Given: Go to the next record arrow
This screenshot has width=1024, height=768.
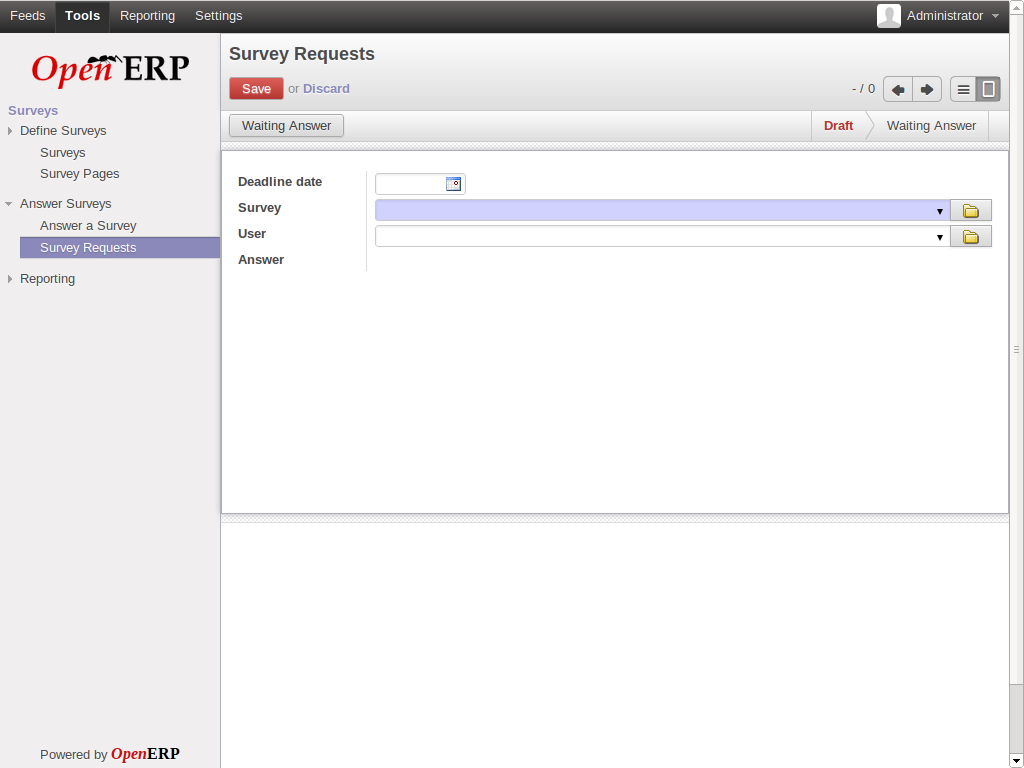Looking at the screenshot, I should click(927, 89).
